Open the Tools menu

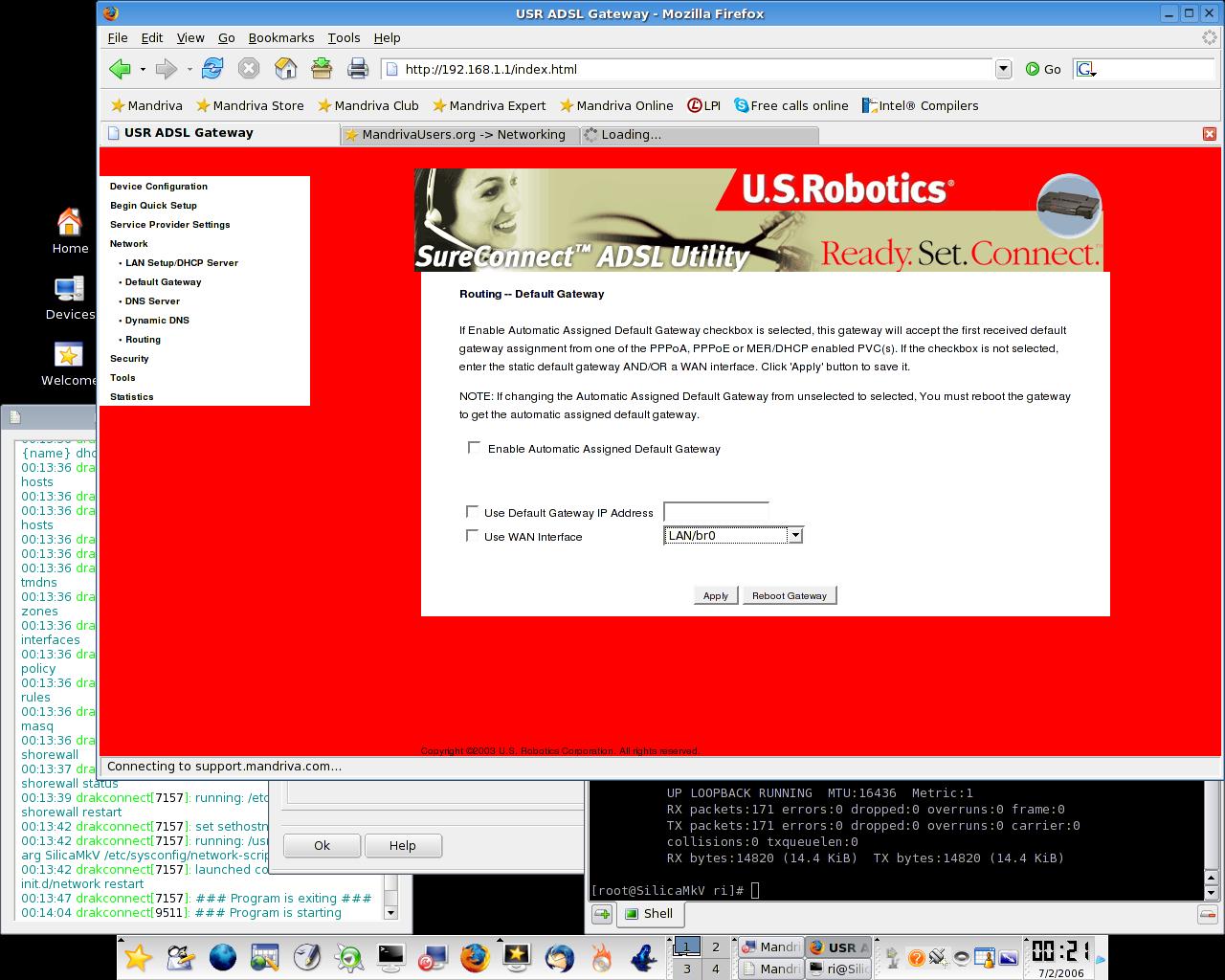coord(344,37)
